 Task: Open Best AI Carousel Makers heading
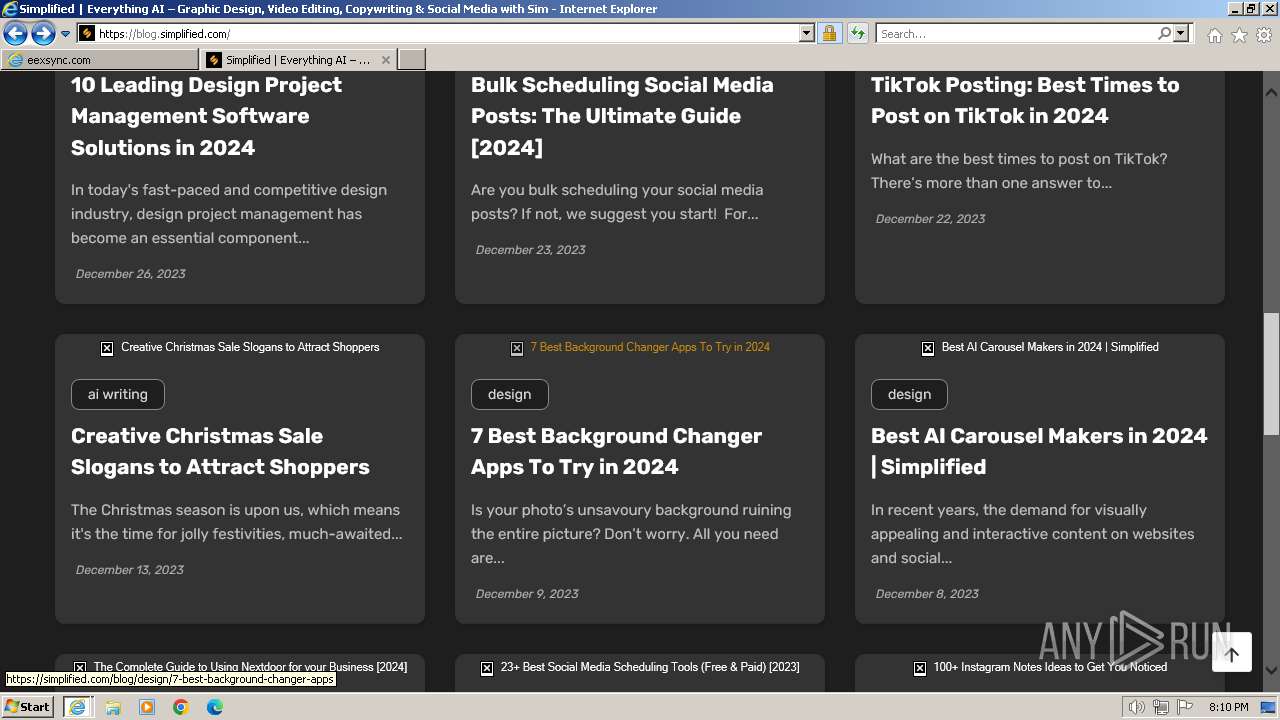[1039, 451]
